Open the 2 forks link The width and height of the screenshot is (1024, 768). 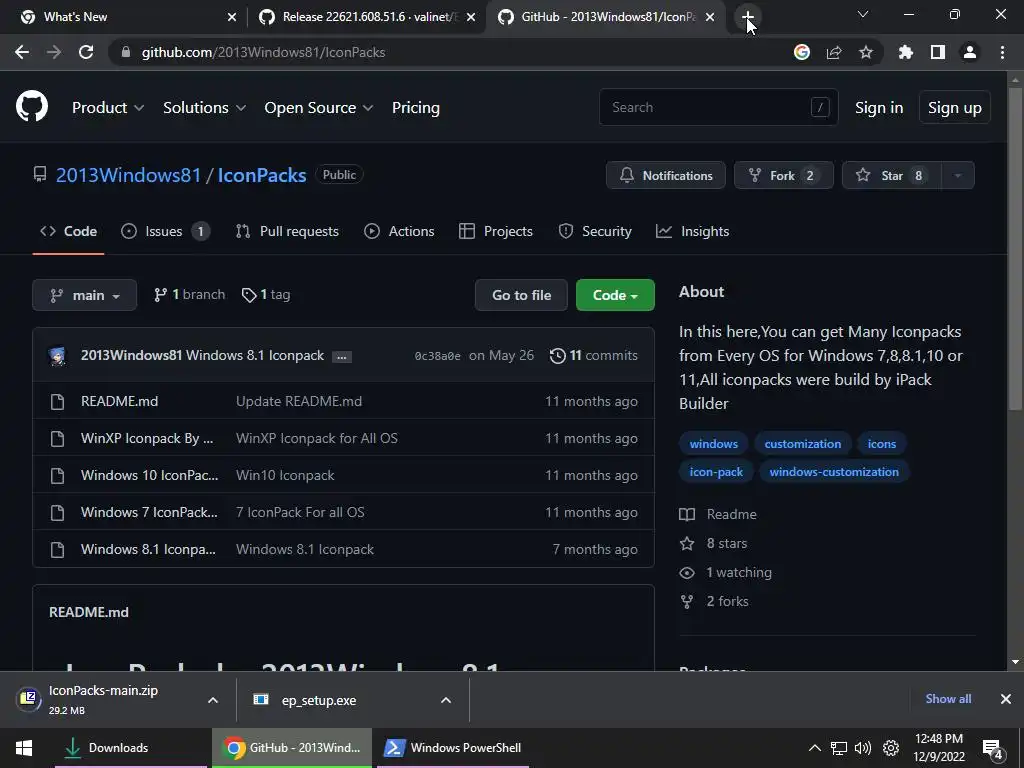714,601
